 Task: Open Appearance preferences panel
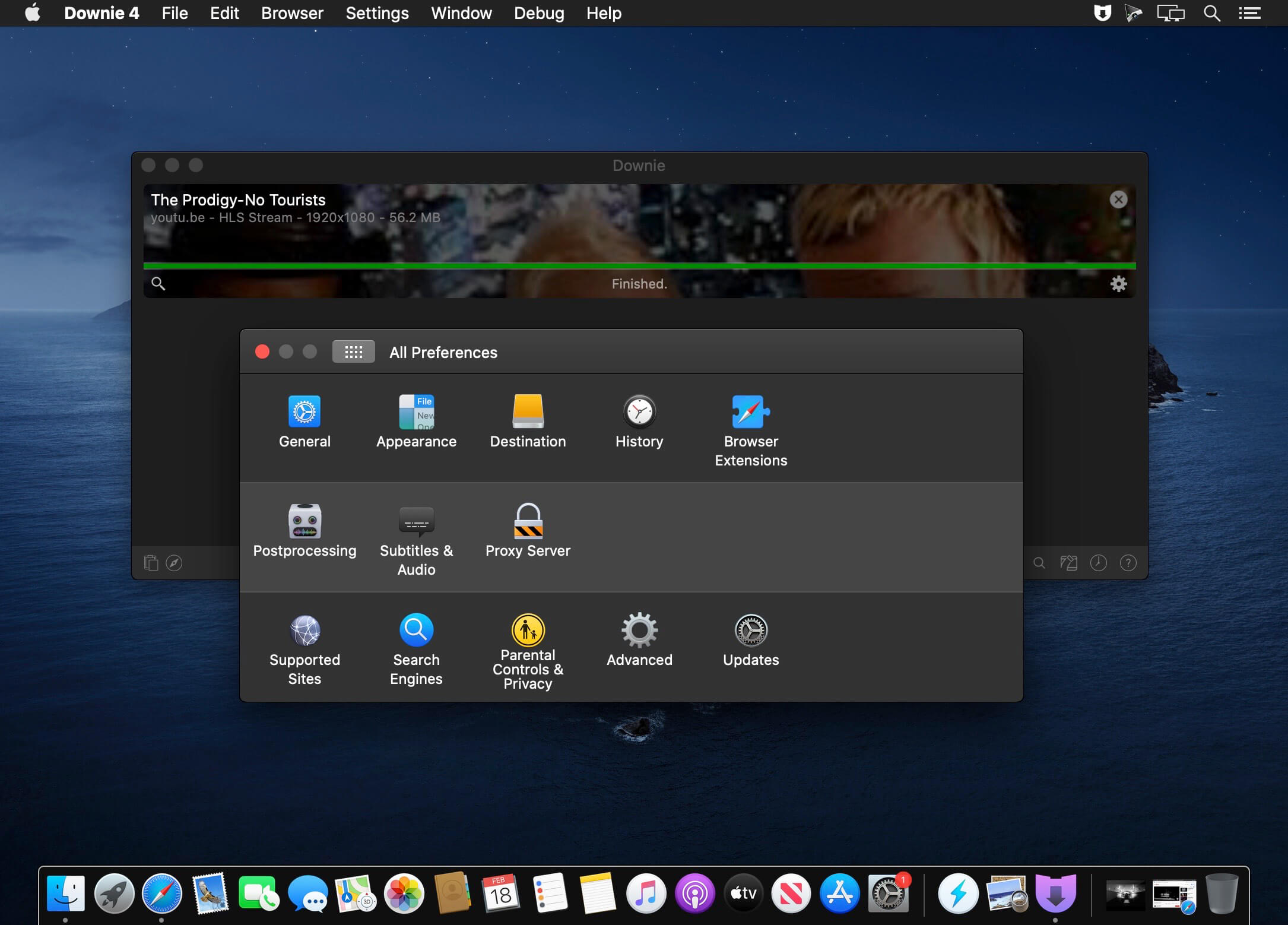coord(416,420)
